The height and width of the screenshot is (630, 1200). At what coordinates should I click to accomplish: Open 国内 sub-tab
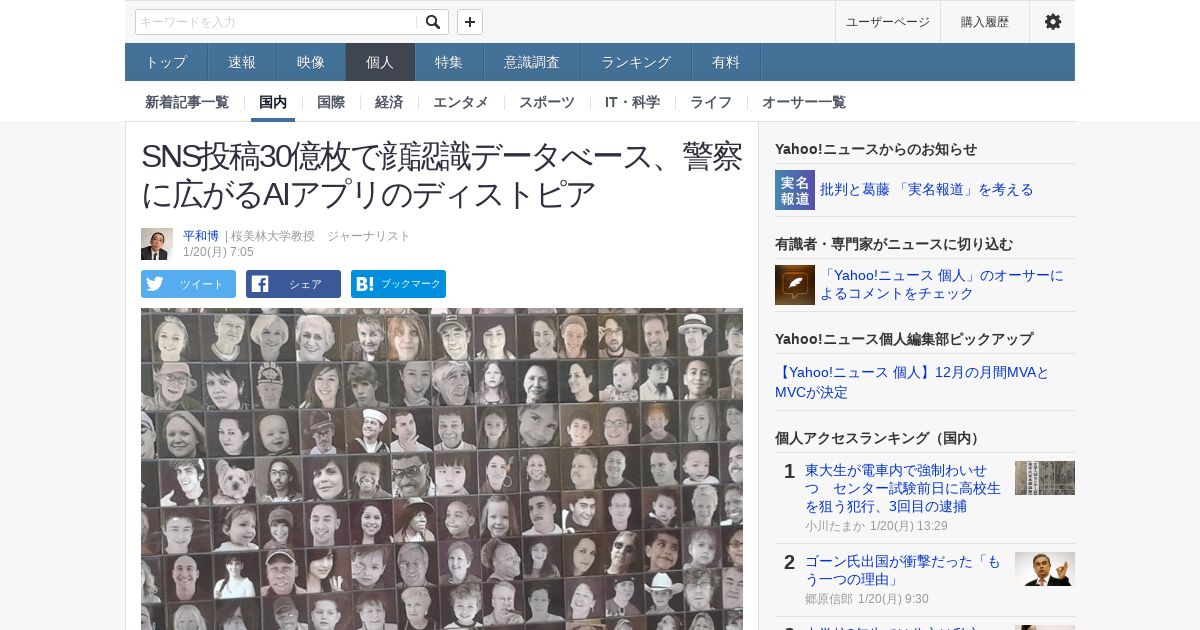tap(273, 102)
